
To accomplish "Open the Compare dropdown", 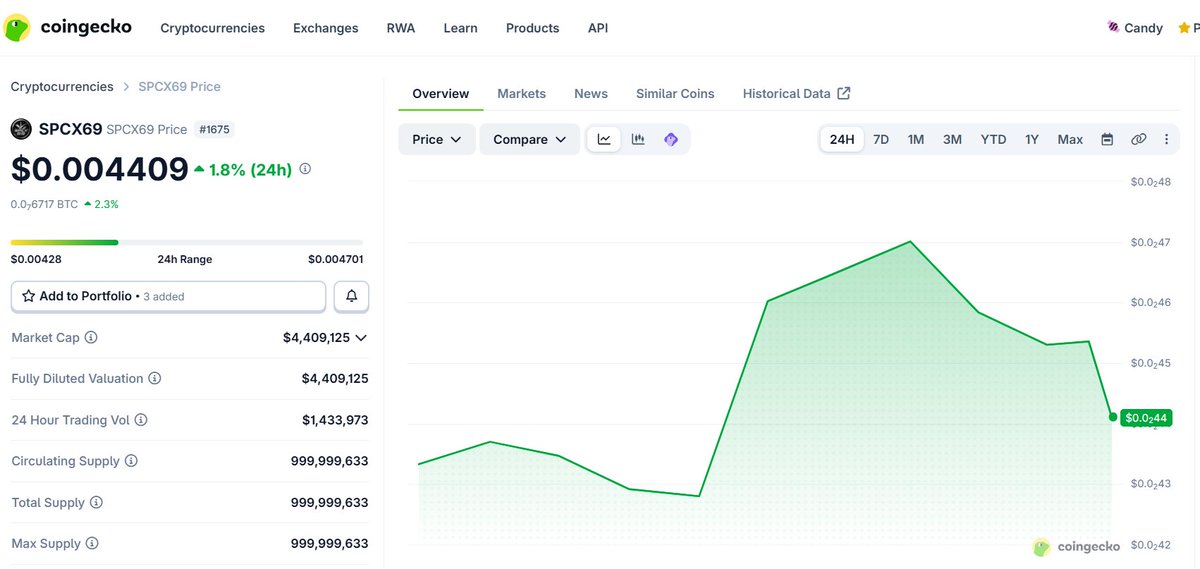I will [530, 139].
